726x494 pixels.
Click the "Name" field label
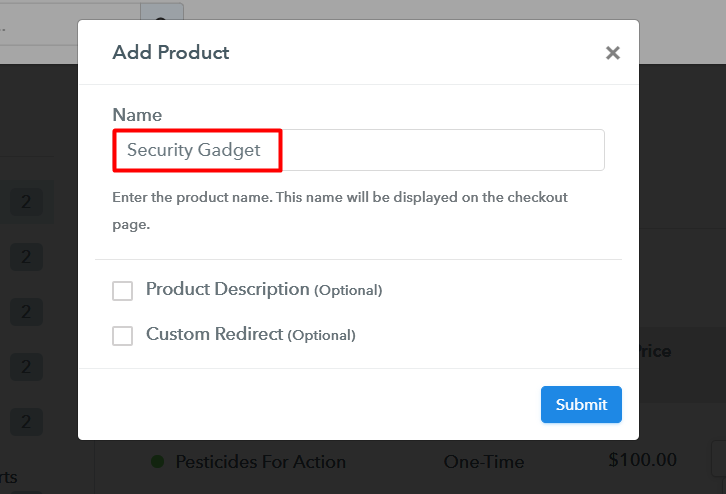[x=137, y=115]
